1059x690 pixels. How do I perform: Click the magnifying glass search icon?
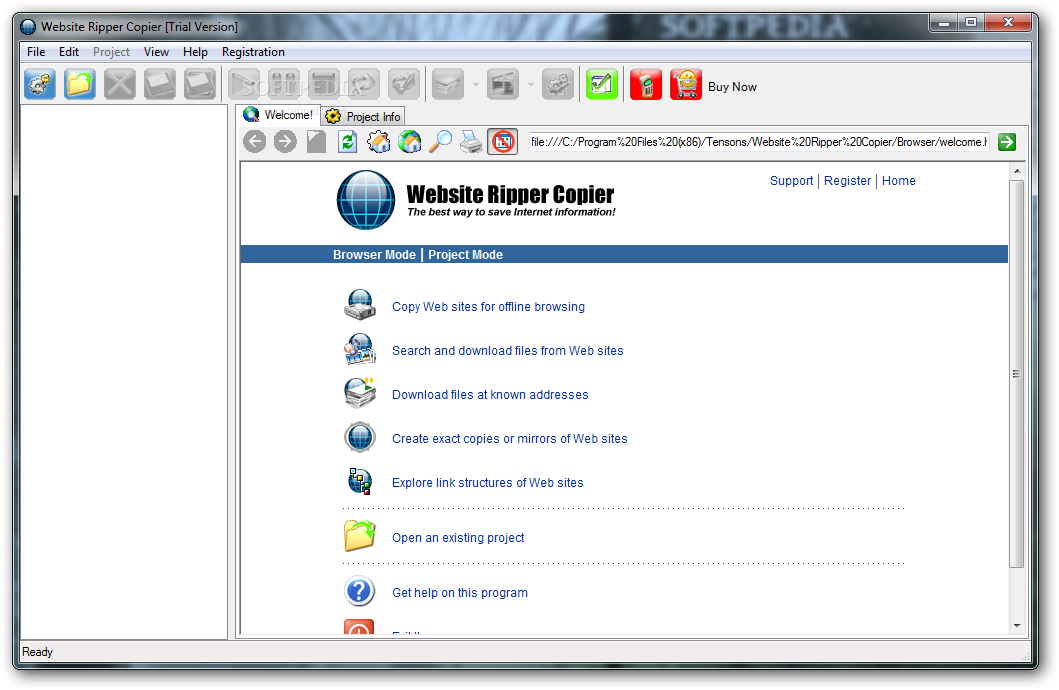tap(440, 142)
